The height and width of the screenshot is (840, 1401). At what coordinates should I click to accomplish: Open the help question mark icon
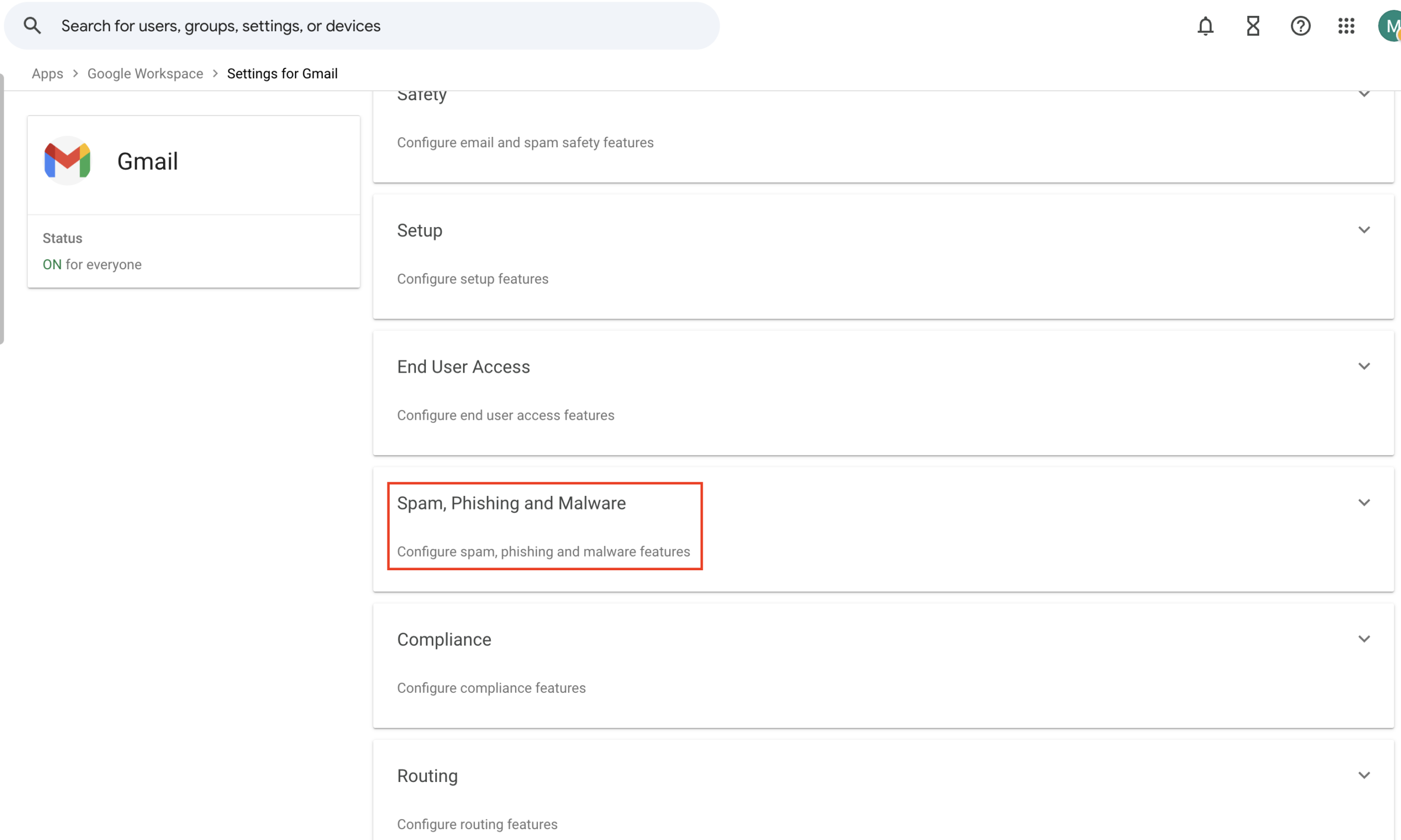(1300, 26)
